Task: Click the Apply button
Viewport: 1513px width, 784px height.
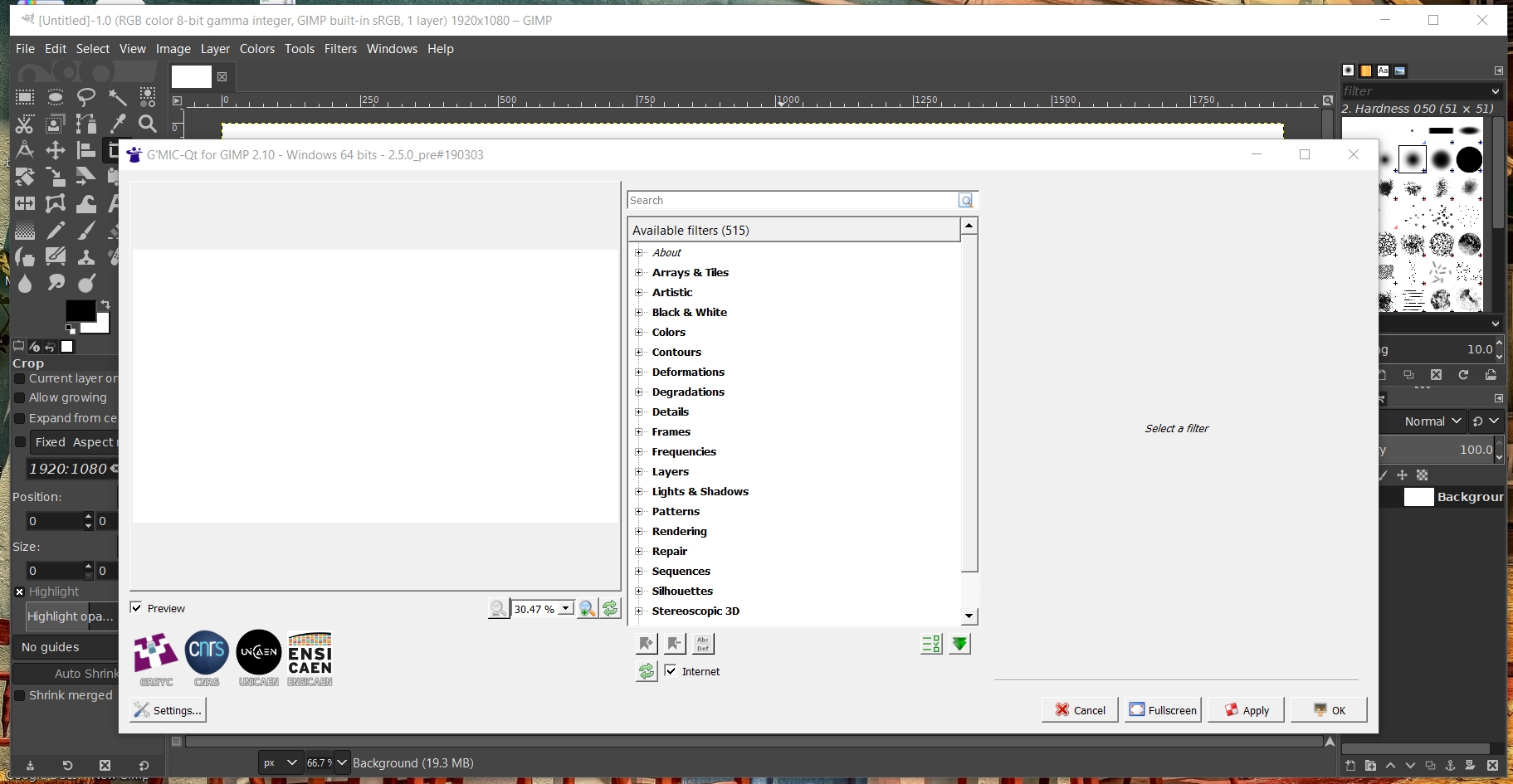Action: (1246, 710)
